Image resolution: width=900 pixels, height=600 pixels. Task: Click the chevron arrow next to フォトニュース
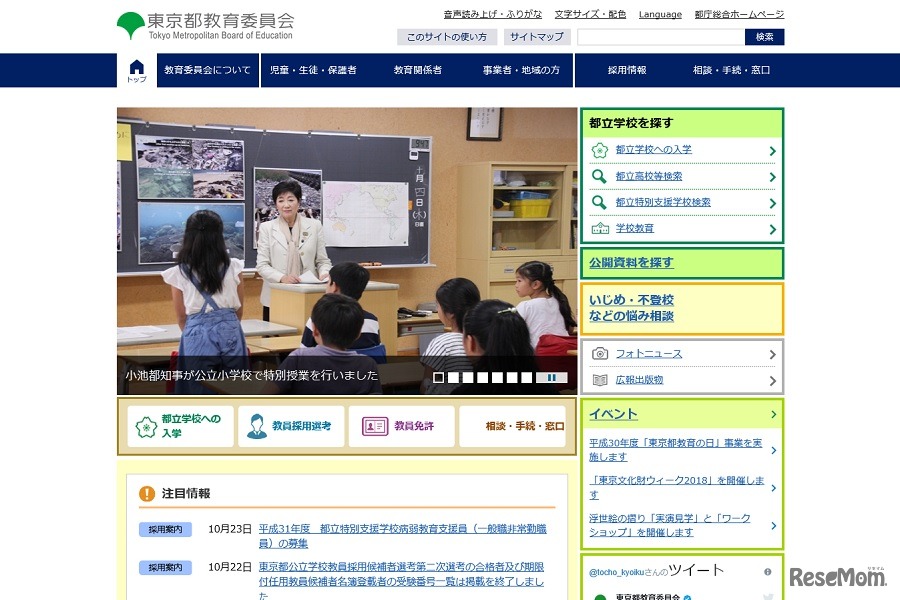coord(773,354)
